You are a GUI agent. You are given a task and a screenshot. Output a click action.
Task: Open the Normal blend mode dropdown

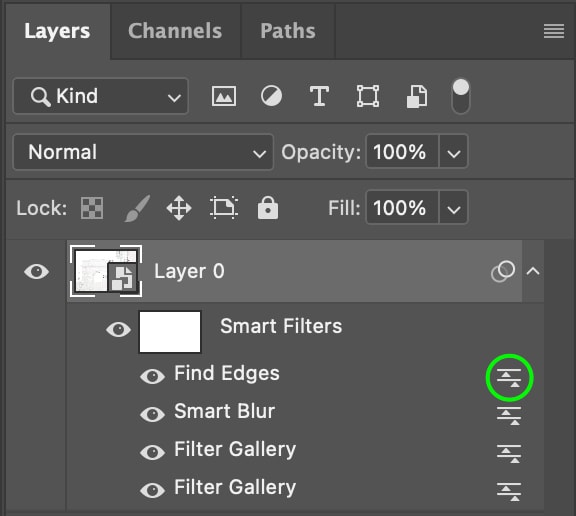(x=143, y=152)
